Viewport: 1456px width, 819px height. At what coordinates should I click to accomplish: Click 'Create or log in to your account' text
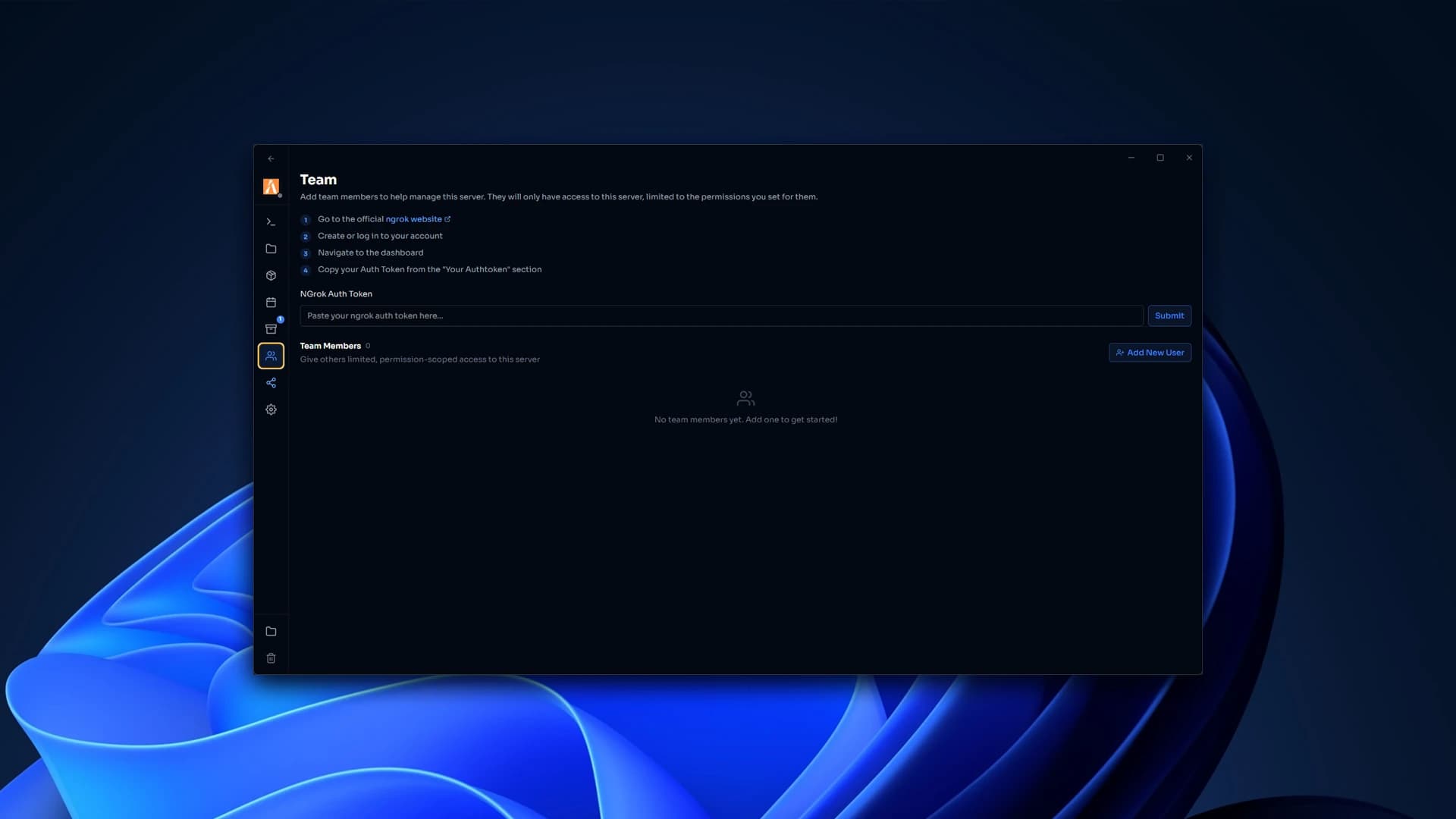click(x=380, y=236)
